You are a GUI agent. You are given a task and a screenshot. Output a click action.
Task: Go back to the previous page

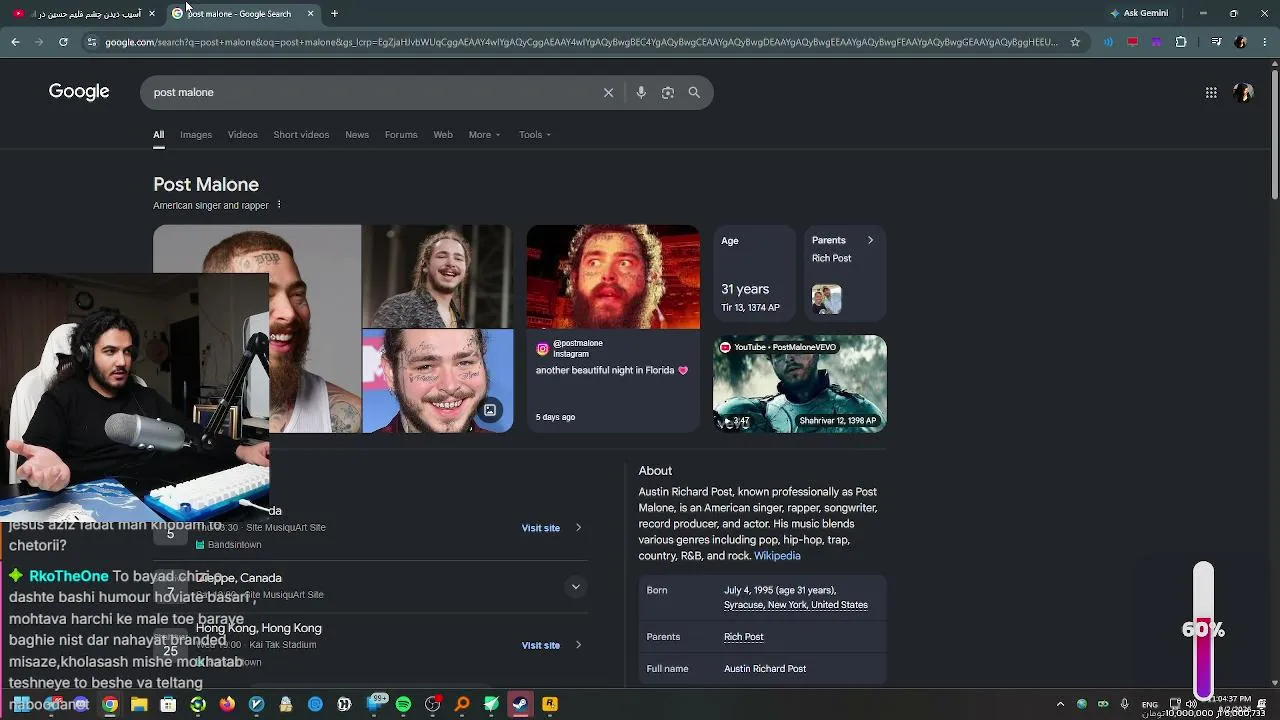pyautogui.click(x=15, y=42)
